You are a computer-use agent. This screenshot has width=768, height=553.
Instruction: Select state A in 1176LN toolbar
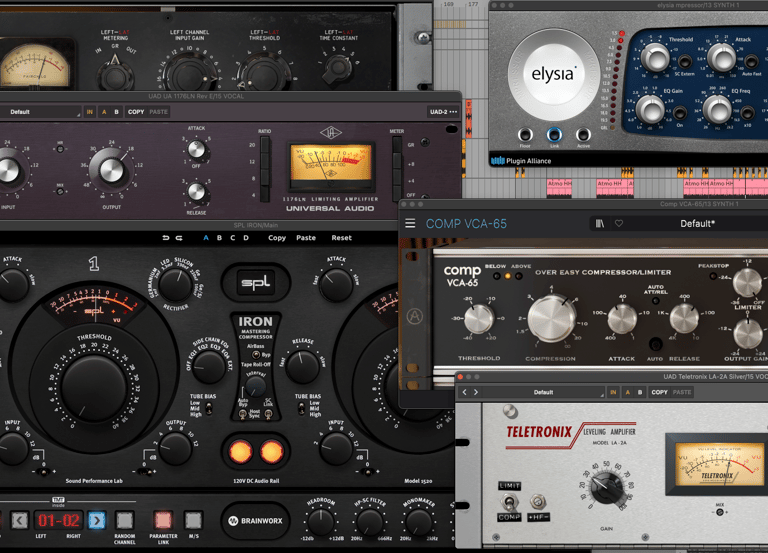(x=104, y=112)
